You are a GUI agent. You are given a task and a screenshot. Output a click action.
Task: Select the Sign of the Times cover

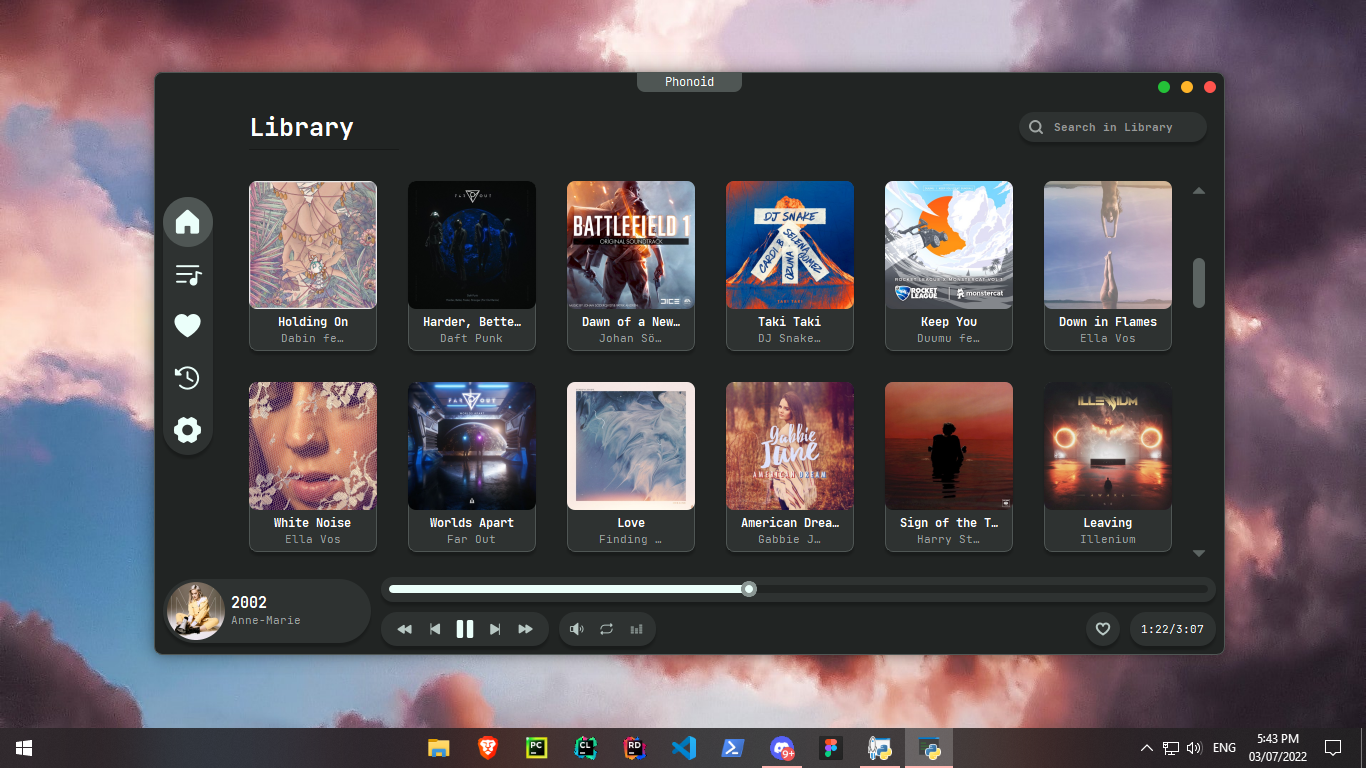coord(949,446)
